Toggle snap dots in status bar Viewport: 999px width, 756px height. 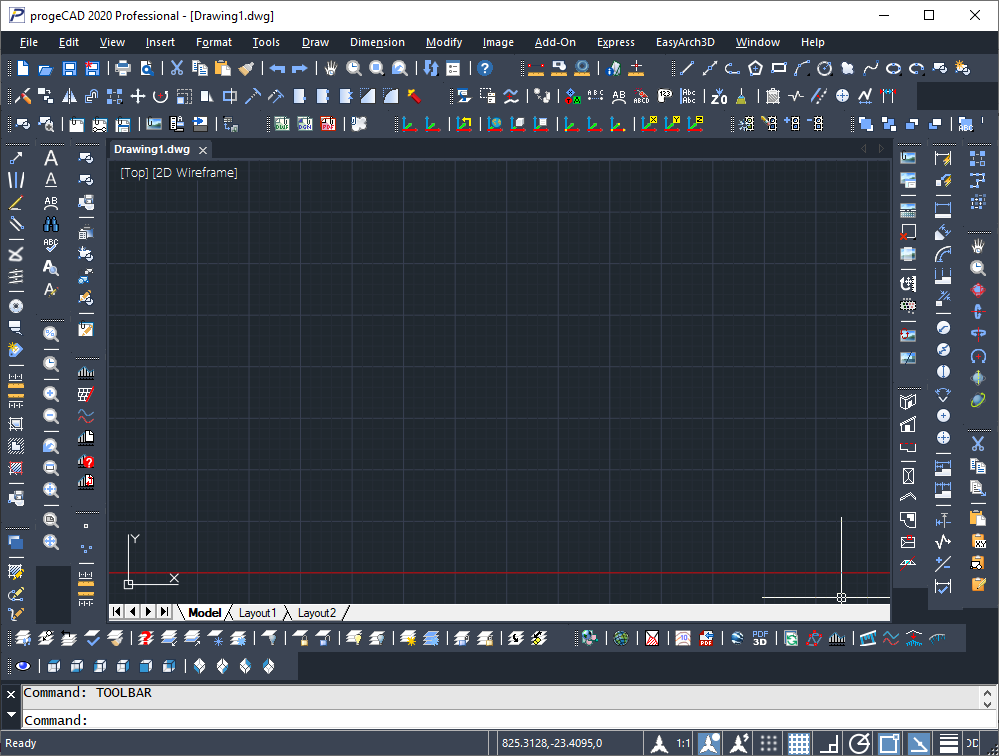point(768,743)
